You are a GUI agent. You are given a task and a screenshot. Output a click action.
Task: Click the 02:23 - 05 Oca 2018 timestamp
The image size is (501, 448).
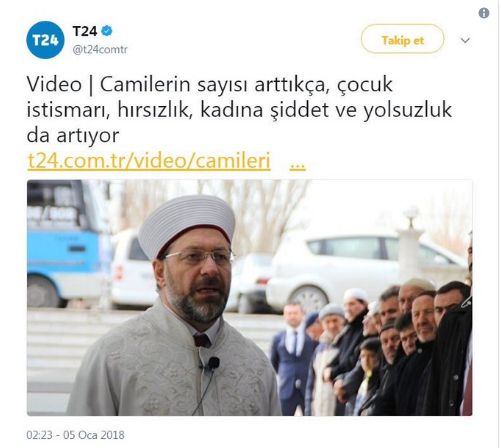[75, 435]
